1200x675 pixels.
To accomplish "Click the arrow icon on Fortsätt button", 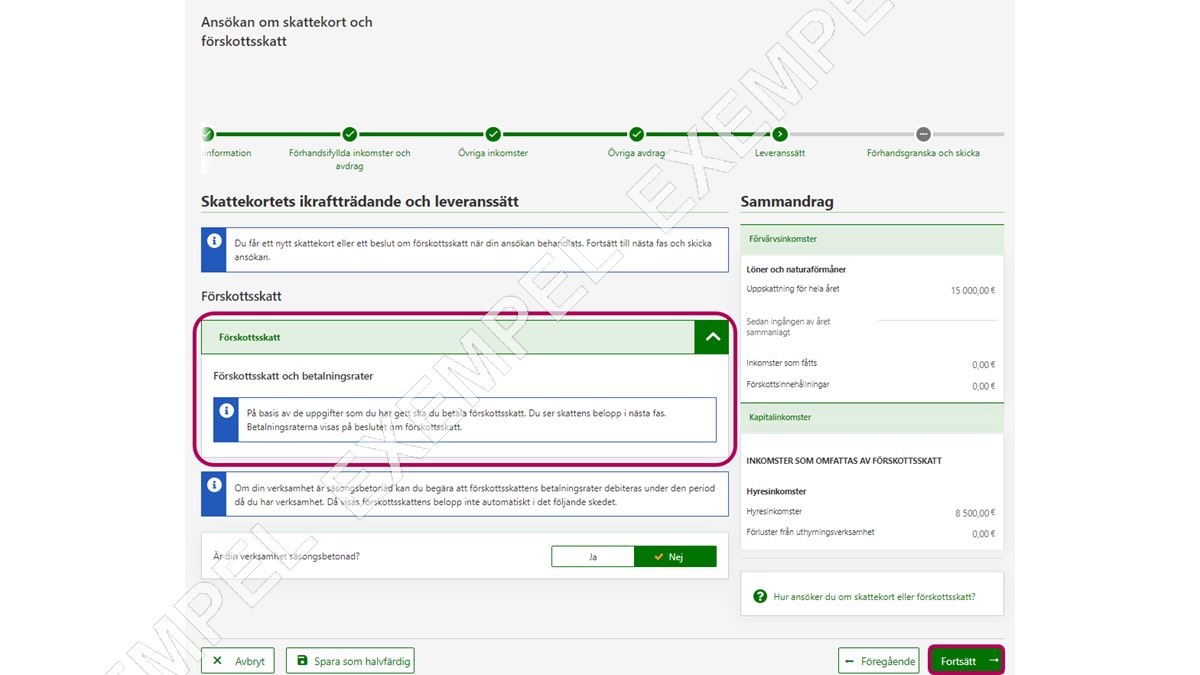I will click(993, 661).
